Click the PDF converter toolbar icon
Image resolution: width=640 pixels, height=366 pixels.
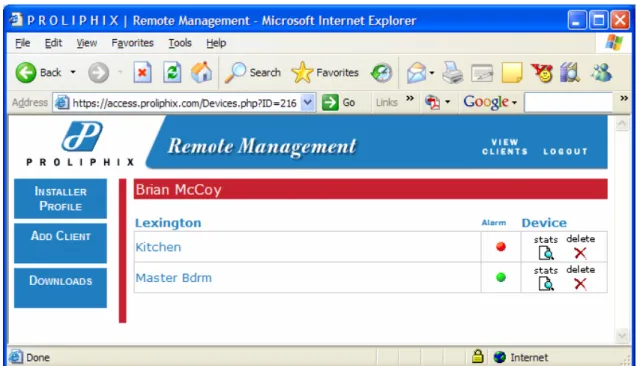coord(433,102)
